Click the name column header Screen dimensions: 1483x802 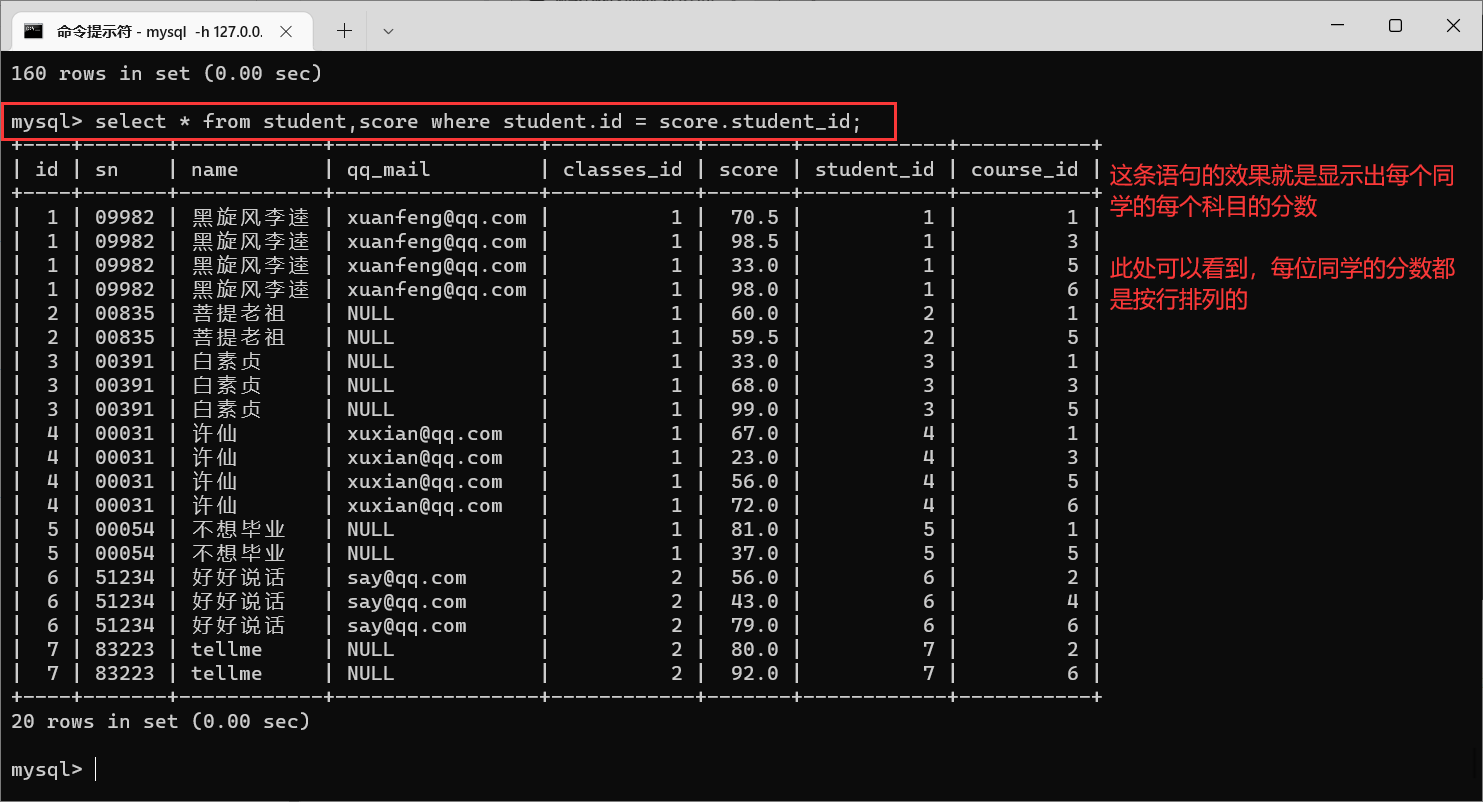click(215, 170)
